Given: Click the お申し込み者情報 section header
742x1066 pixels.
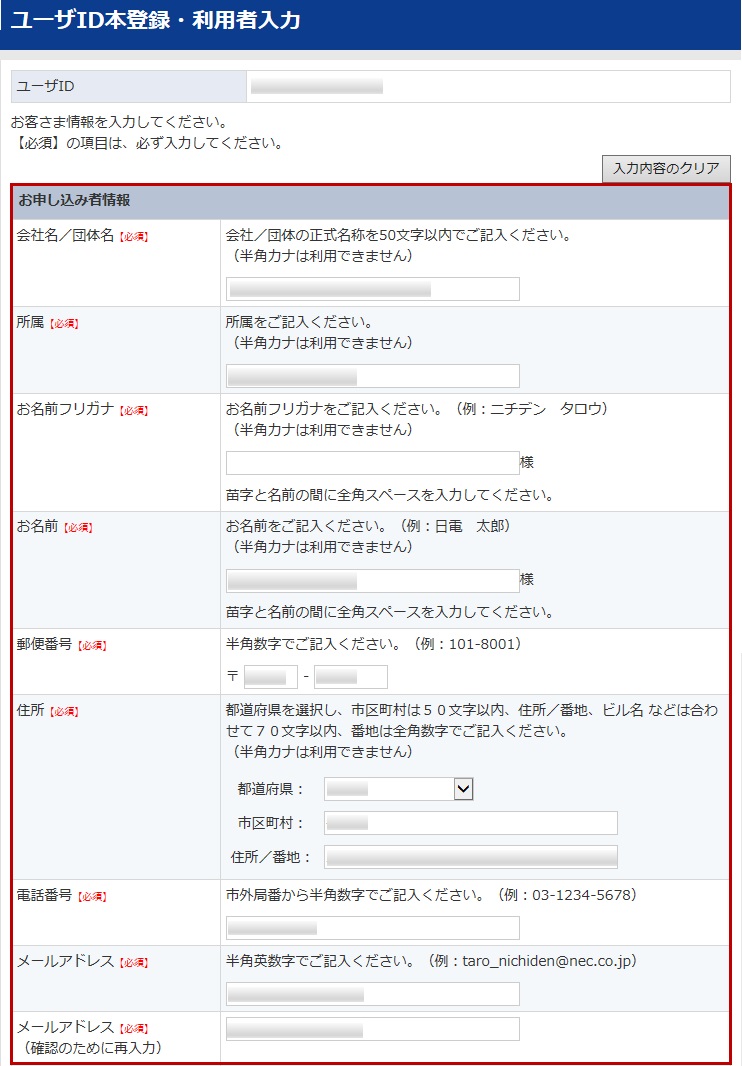Looking at the screenshot, I should tap(74, 200).
